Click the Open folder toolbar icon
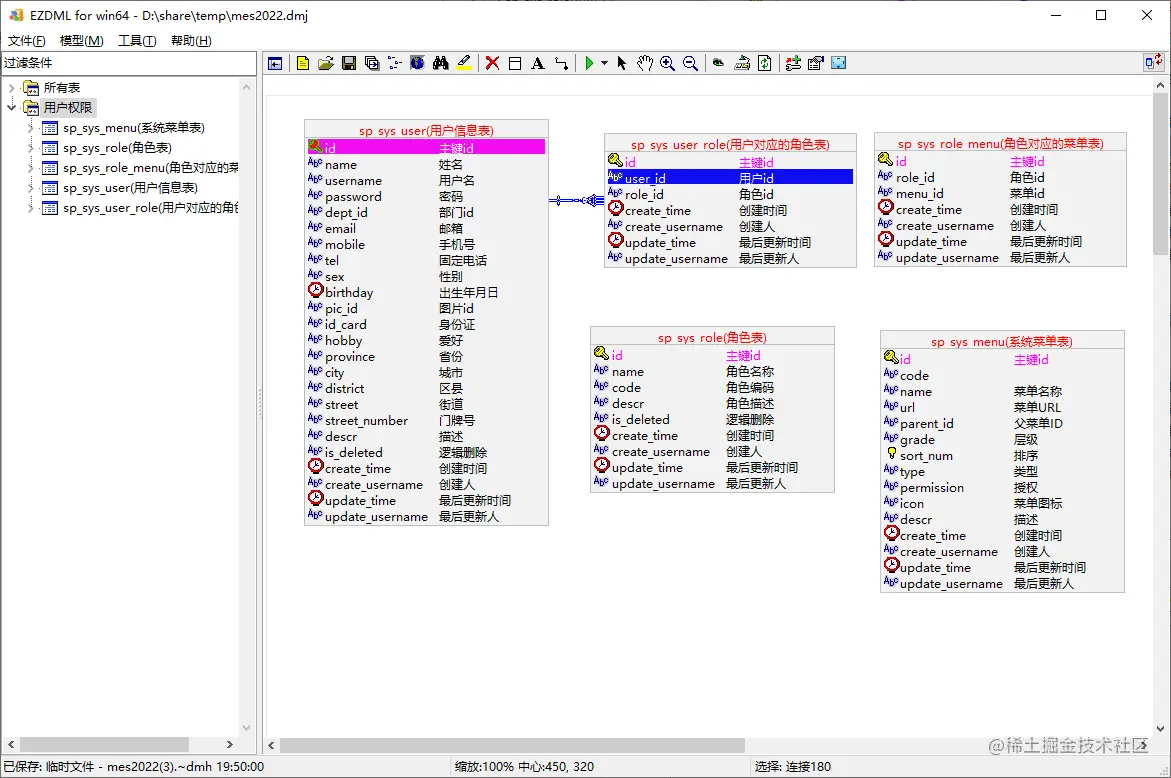The image size is (1171, 778). coord(326,63)
